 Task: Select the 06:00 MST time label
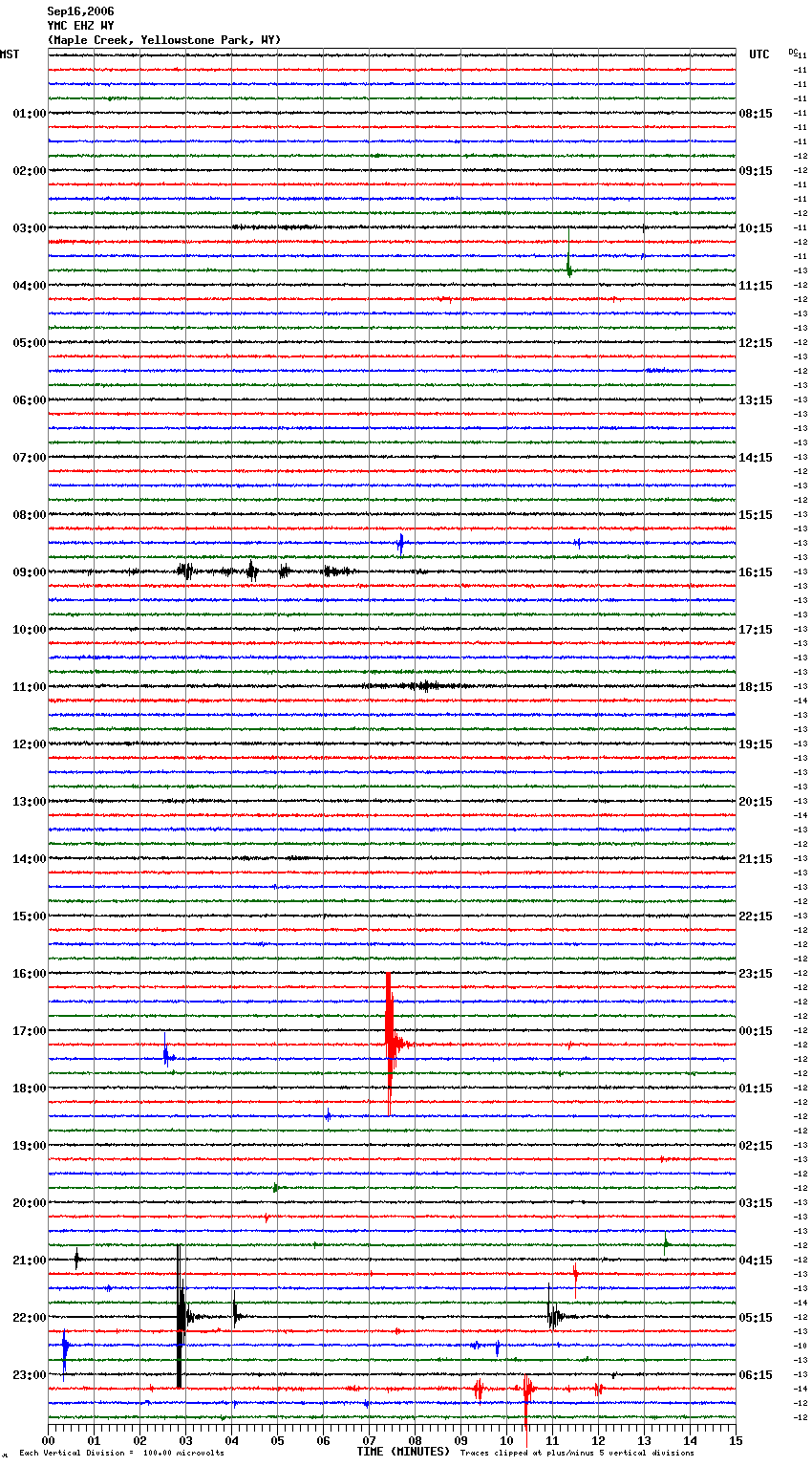click(29, 400)
